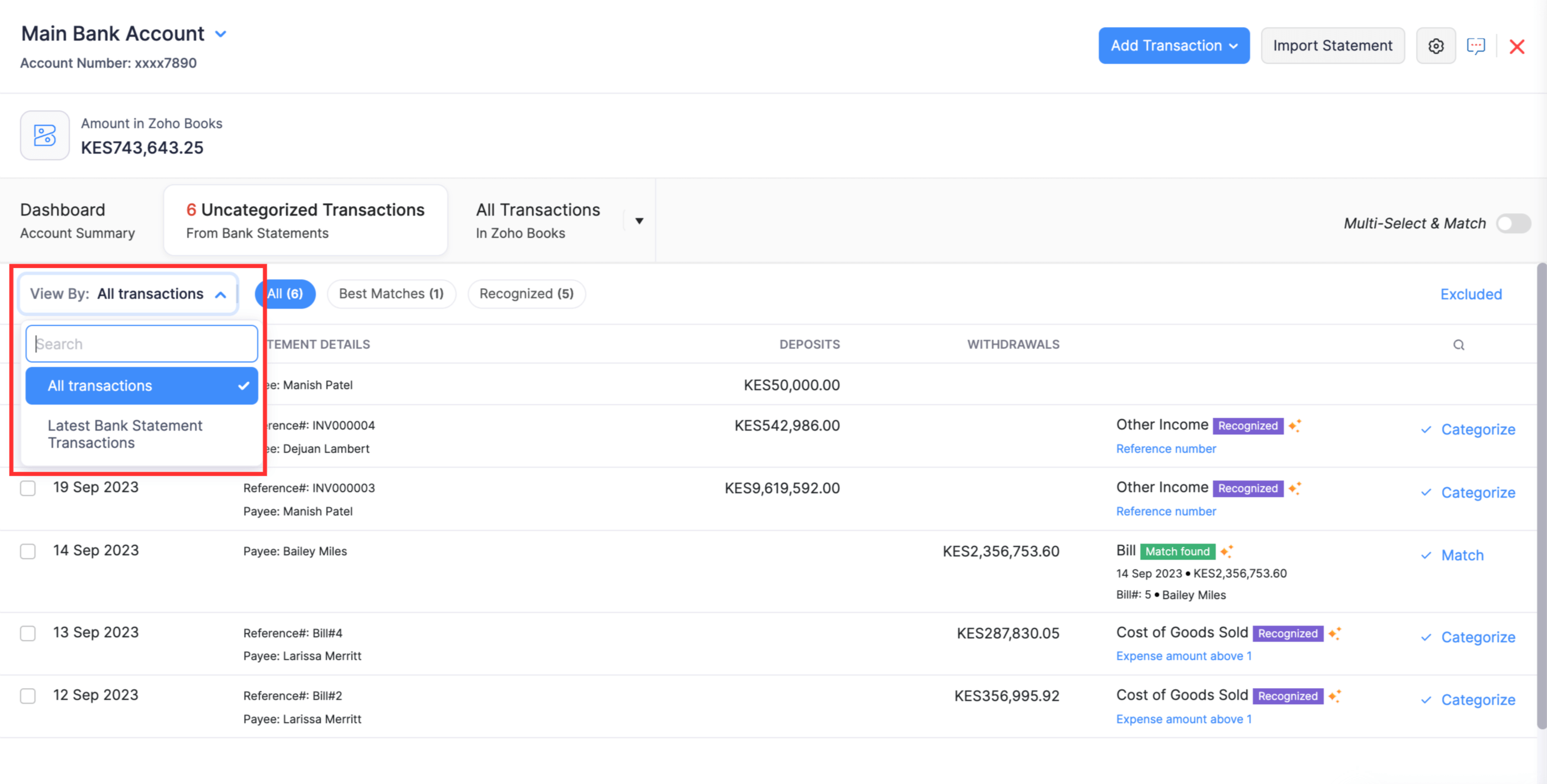The height and width of the screenshot is (784, 1547).
Task: Click the checkmark next to Match for Bailey Miles
Action: click(1426, 555)
